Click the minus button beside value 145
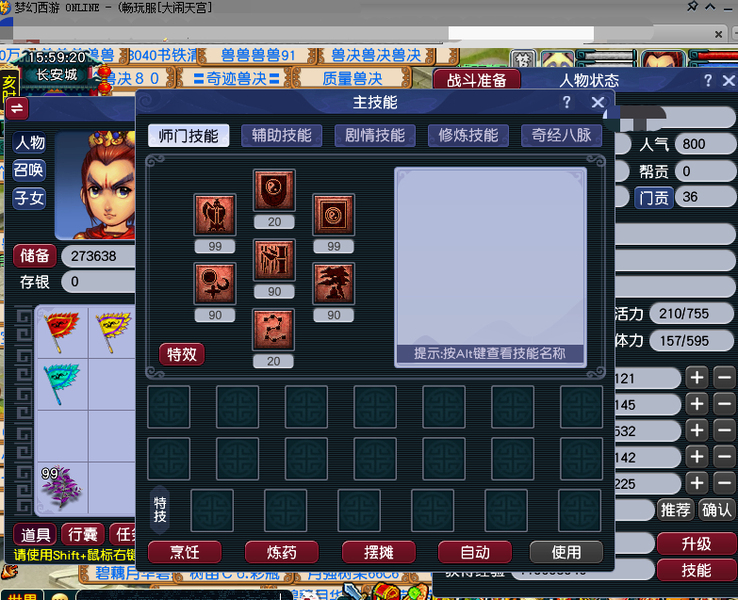 tap(724, 404)
